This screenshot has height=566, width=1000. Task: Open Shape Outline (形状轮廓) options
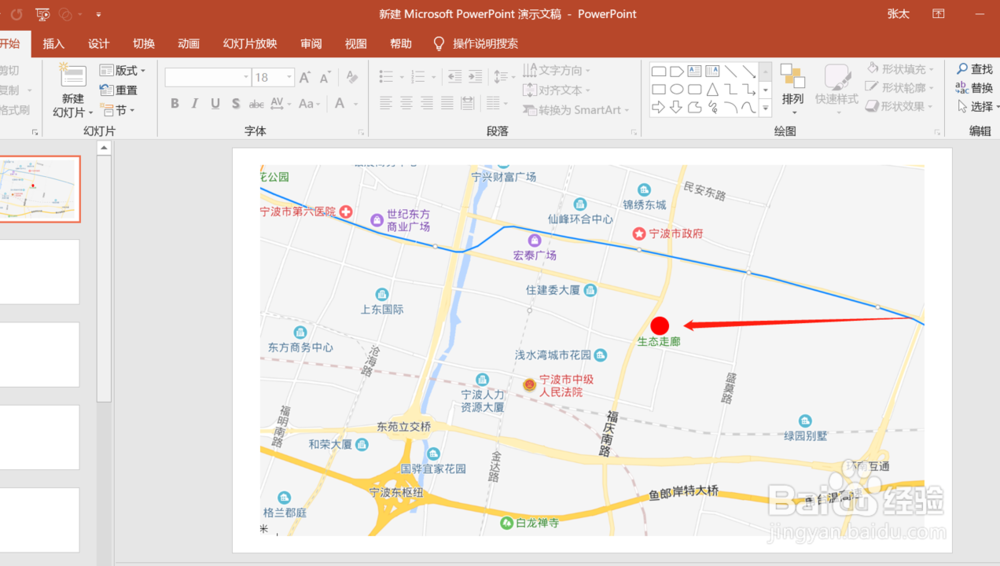tap(900, 87)
